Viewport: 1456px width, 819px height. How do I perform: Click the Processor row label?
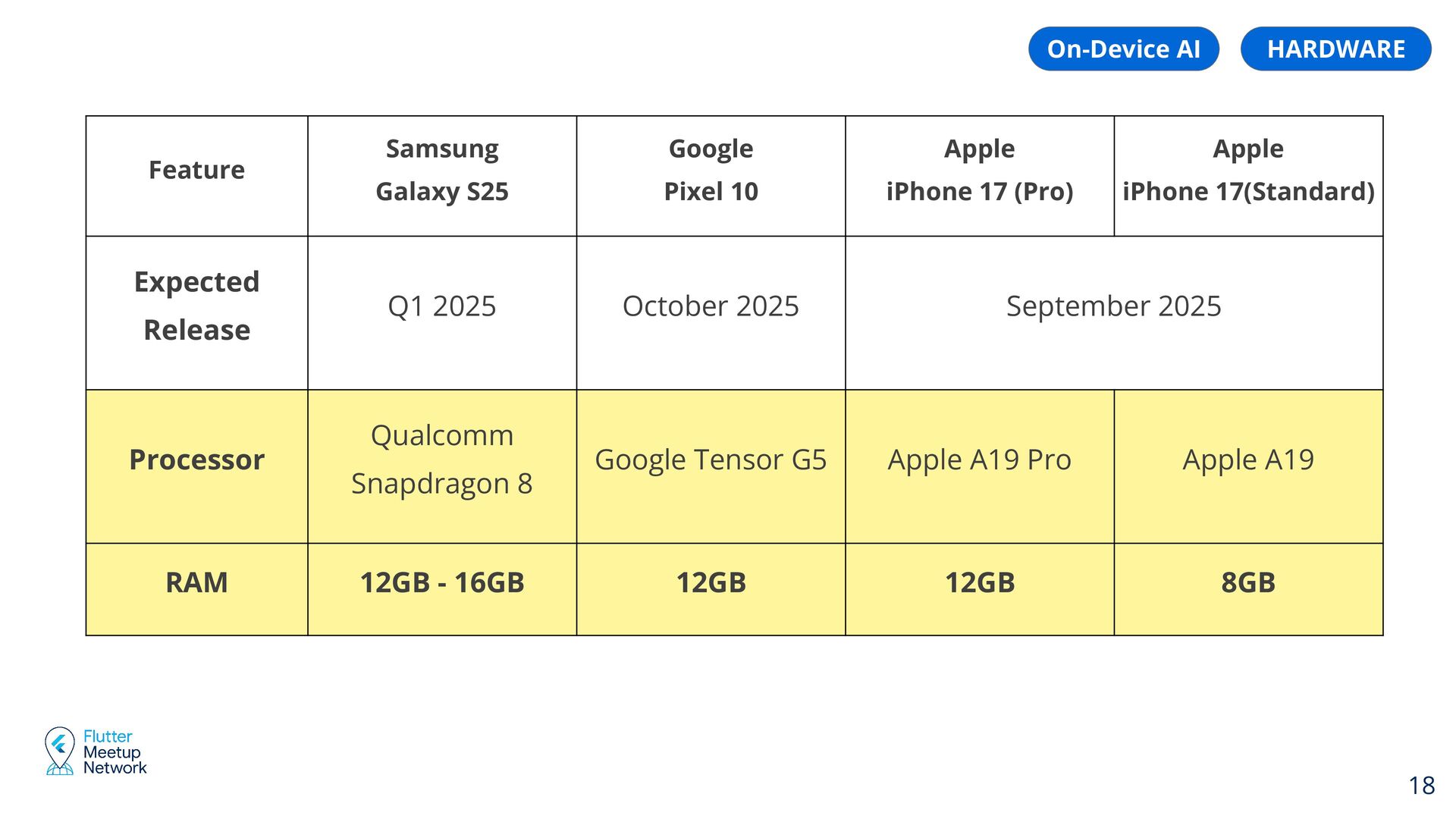pyautogui.click(x=196, y=460)
